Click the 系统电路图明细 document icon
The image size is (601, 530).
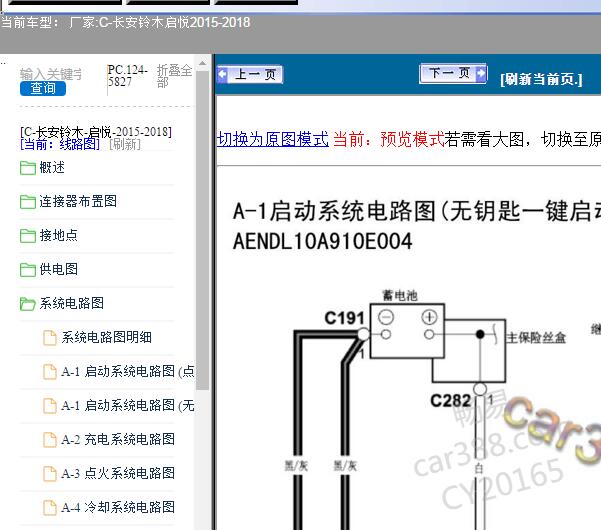pyautogui.click(x=50, y=338)
